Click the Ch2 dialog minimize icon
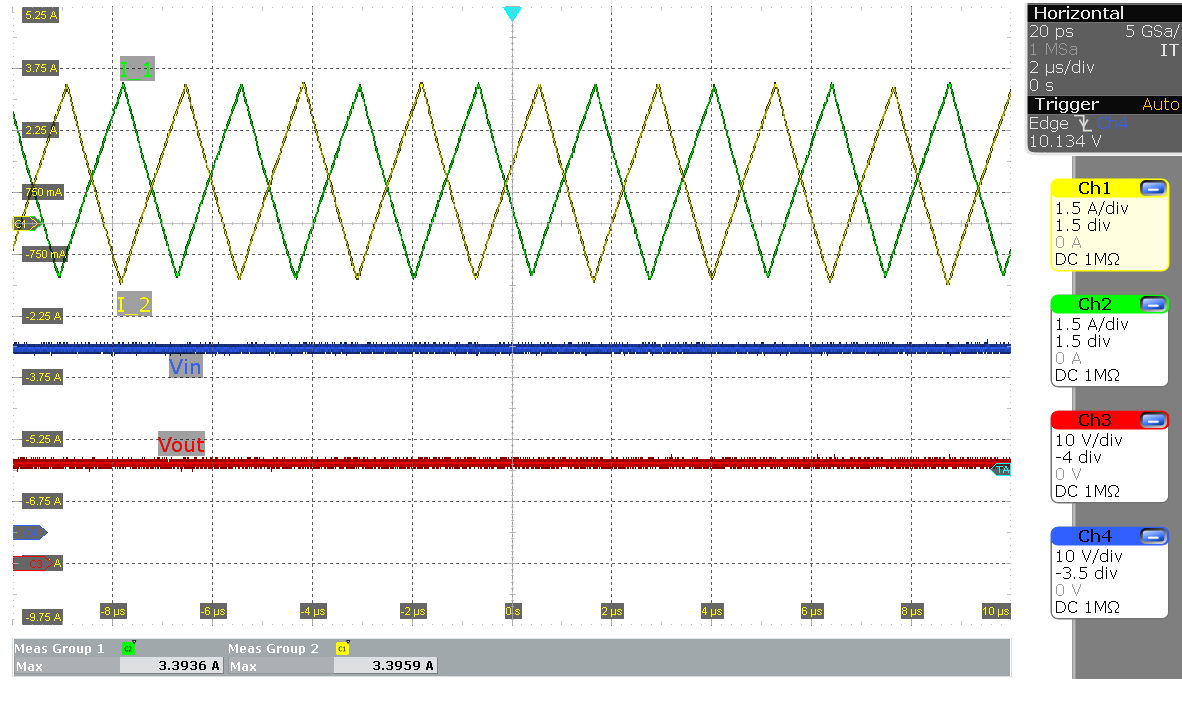The width and height of the screenshot is (1182, 721). (x=1155, y=304)
